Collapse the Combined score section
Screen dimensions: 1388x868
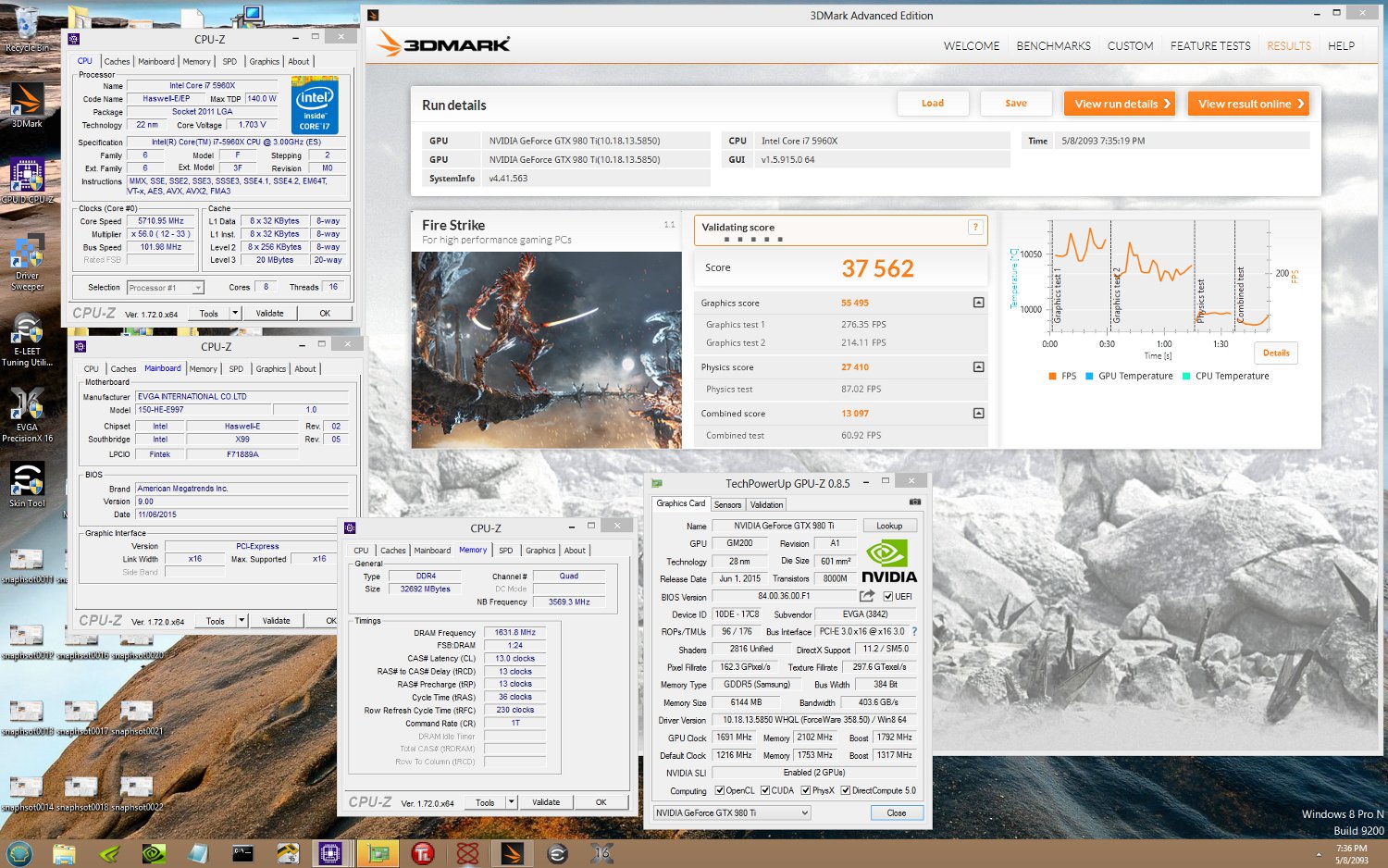[978, 414]
